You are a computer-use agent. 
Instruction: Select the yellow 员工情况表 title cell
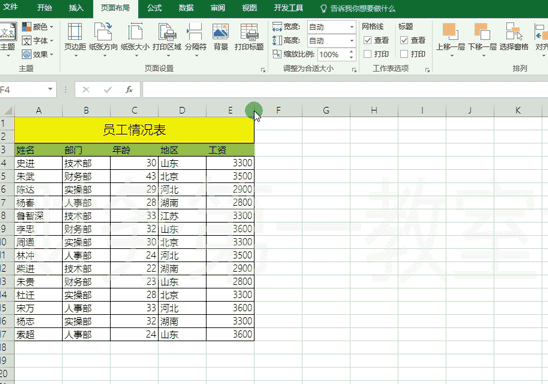point(134,130)
